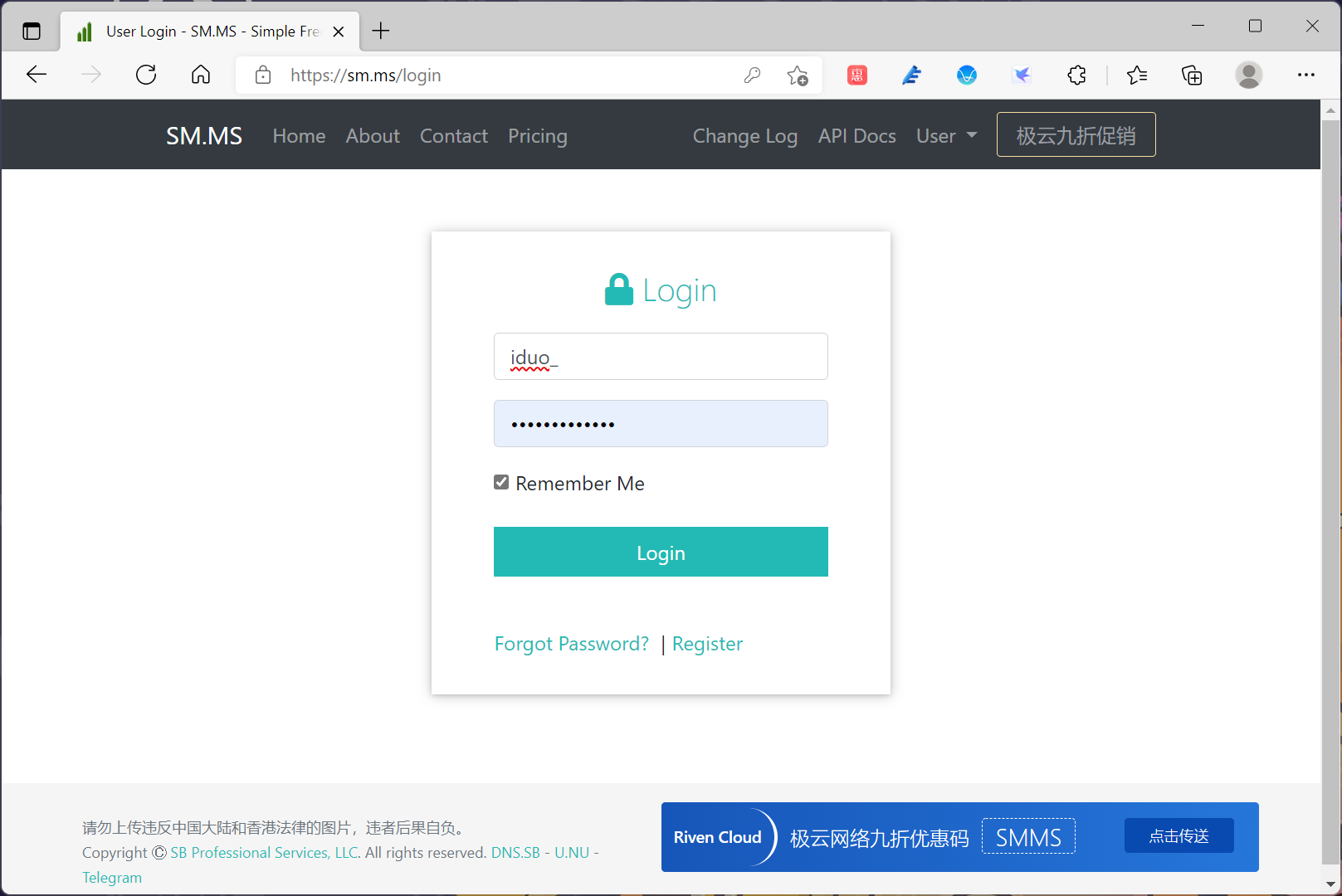Open the browser profile avatar
This screenshot has width=1342, height=896.
click(x=1249, y=75)
